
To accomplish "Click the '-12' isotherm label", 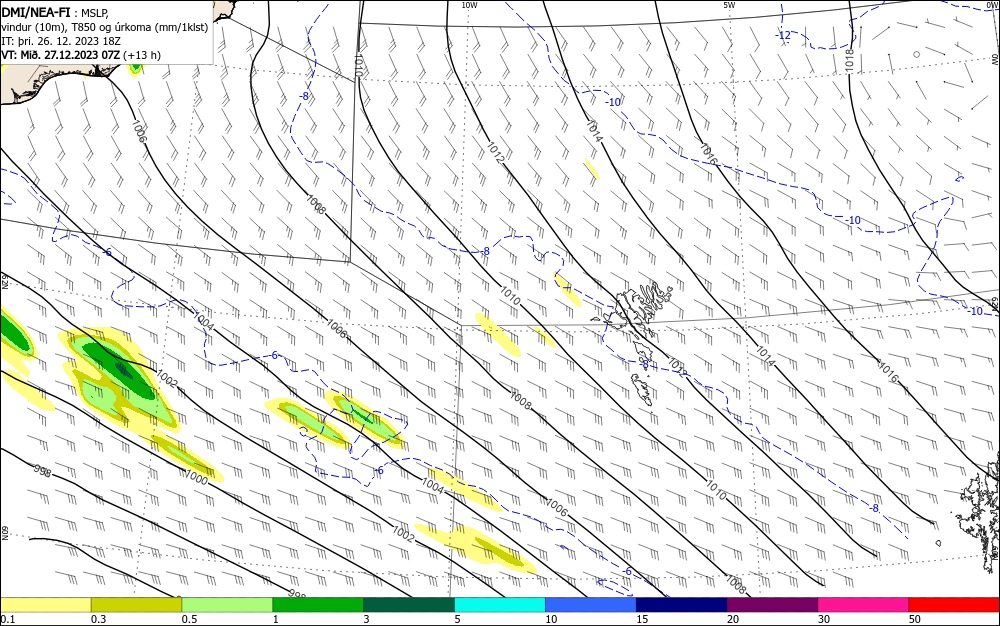I will 784,36.
